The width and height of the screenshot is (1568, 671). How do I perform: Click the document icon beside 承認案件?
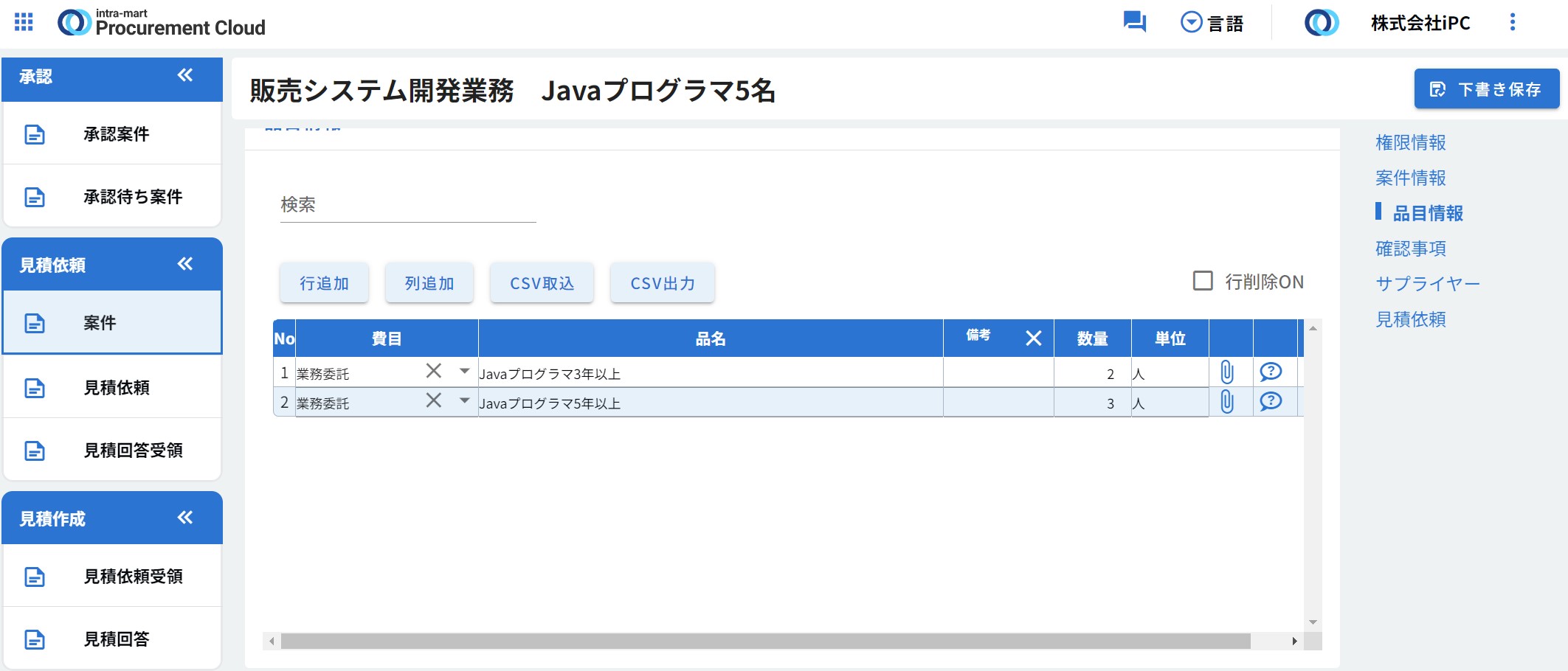click(x=35, y=134)
